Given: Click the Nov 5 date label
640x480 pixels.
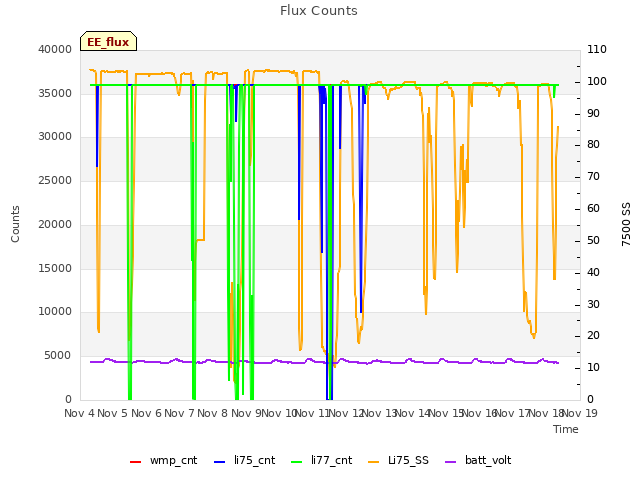Looking at the screenshot, I should [x=113, y=413].
